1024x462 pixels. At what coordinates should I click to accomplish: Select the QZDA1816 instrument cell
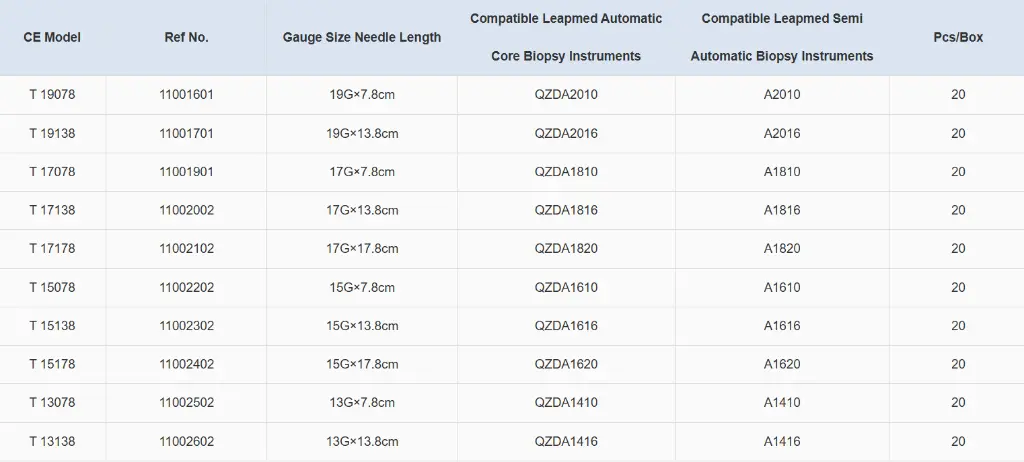[x=566, y=210]
